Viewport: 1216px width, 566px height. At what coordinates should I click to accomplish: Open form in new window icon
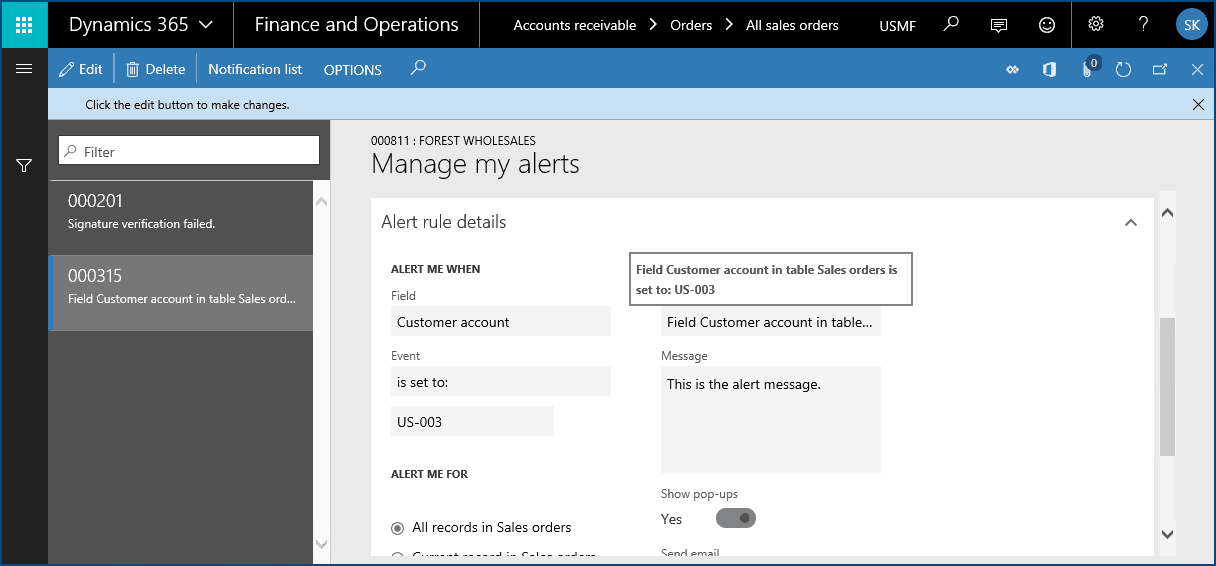point(1160,70)
